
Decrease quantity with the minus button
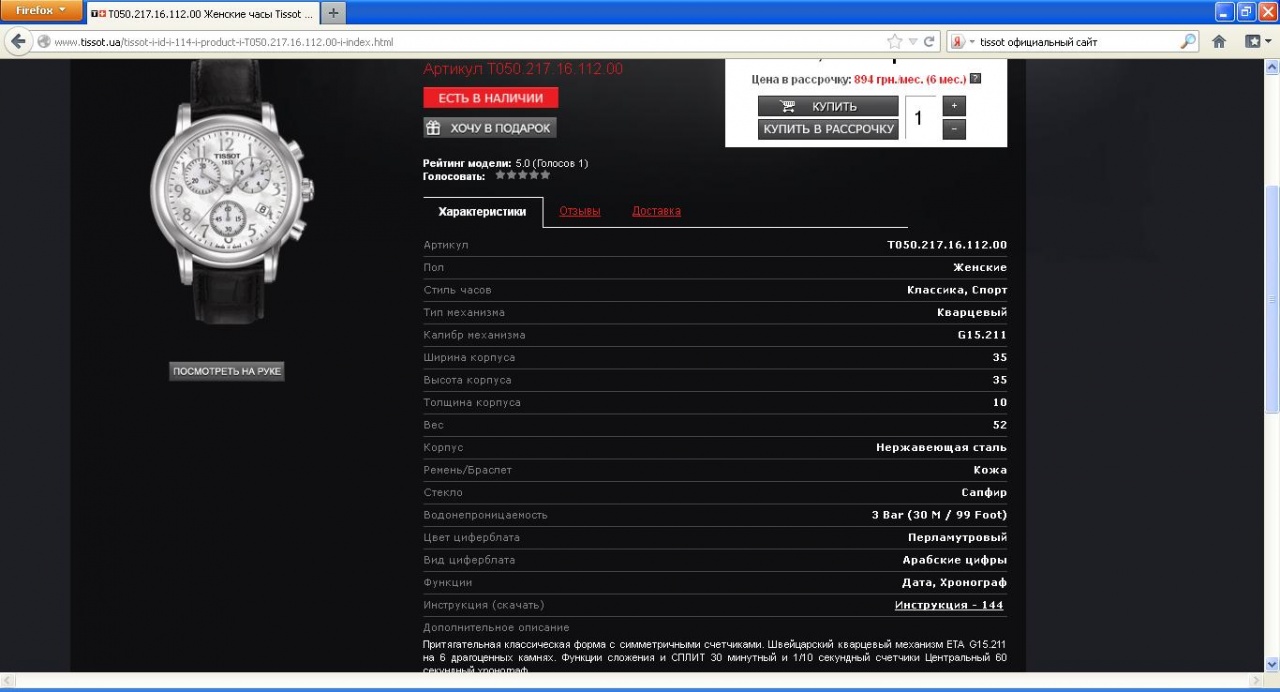(x=954, y=129)
